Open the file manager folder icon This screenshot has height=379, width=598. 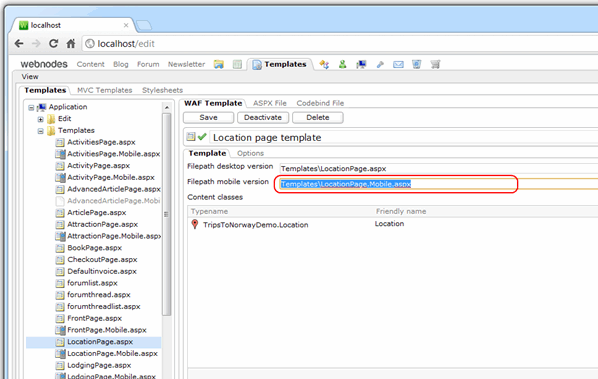coord(219,64)
